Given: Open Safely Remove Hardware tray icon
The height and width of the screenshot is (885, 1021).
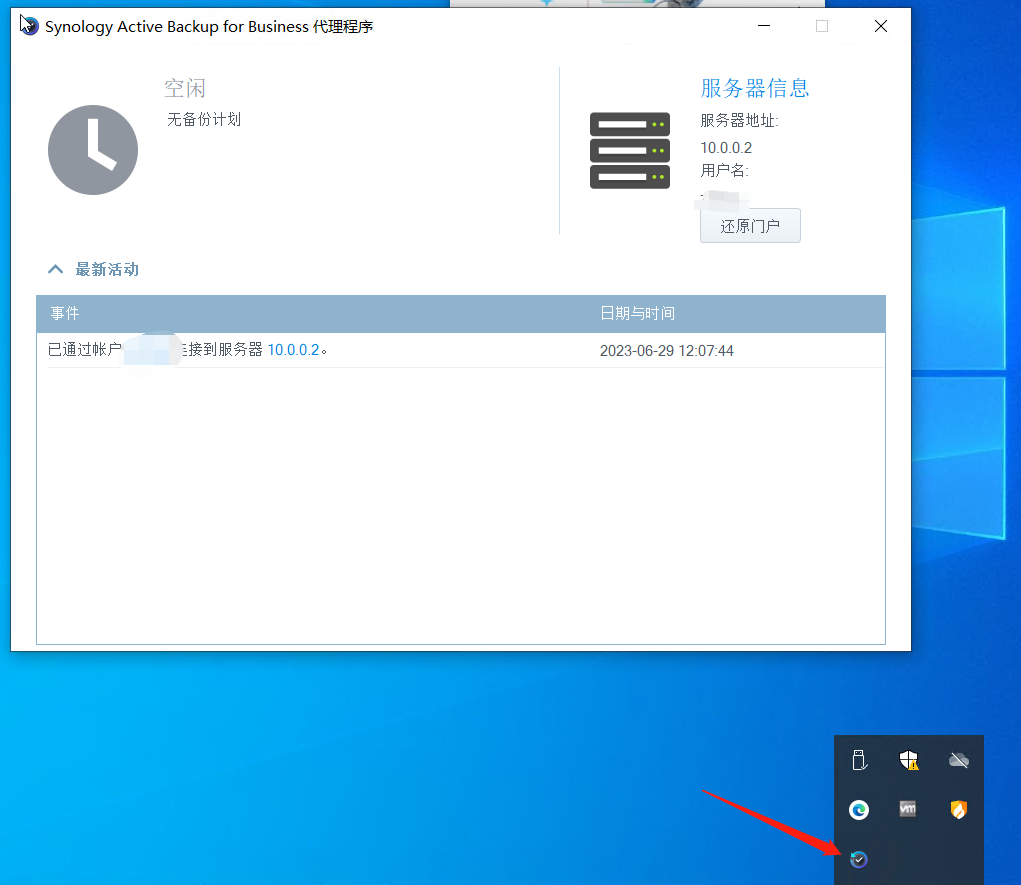Looking at the screenshot, I should tap(860, 760).
